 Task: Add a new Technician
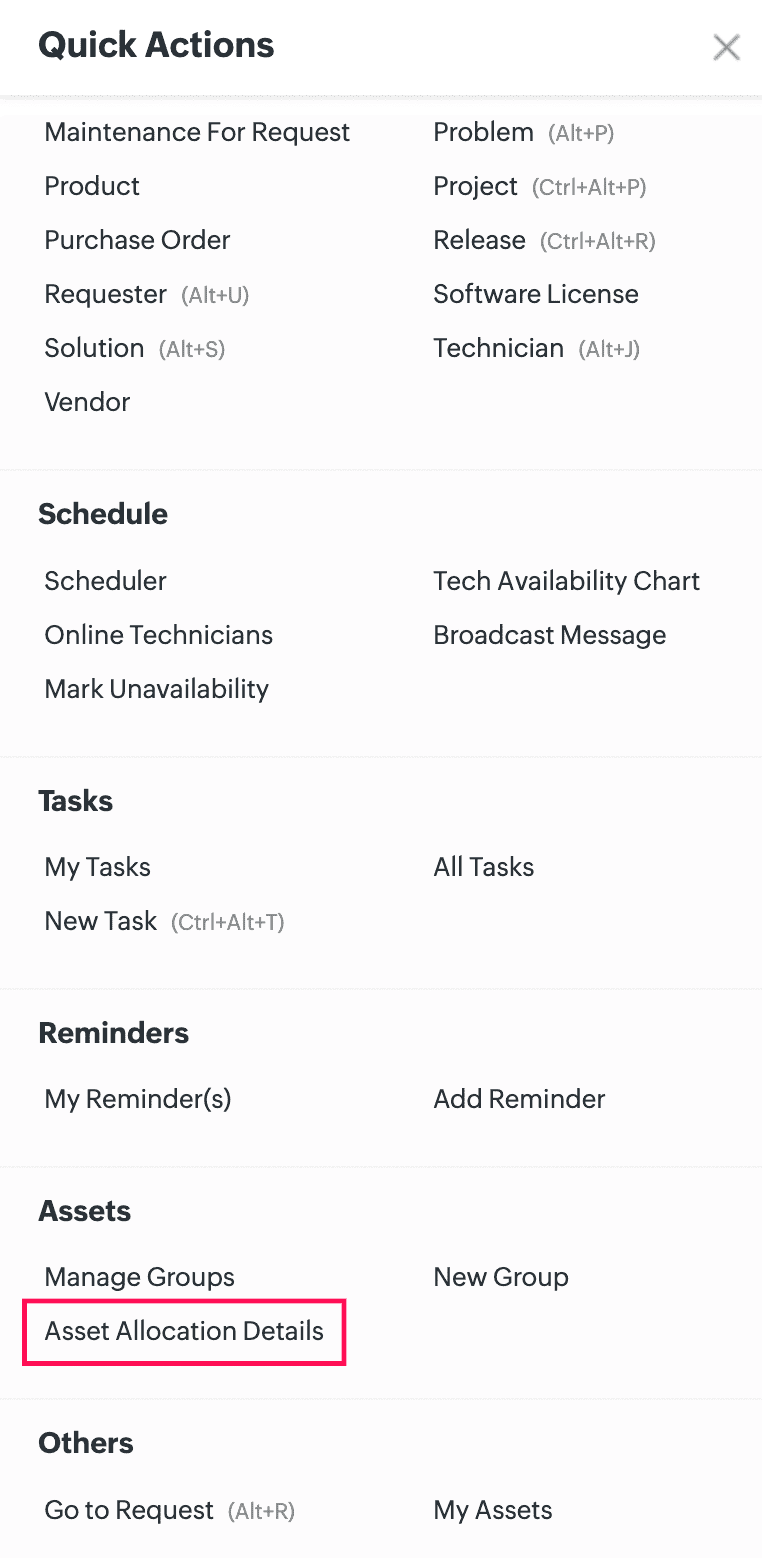(498, 349)
